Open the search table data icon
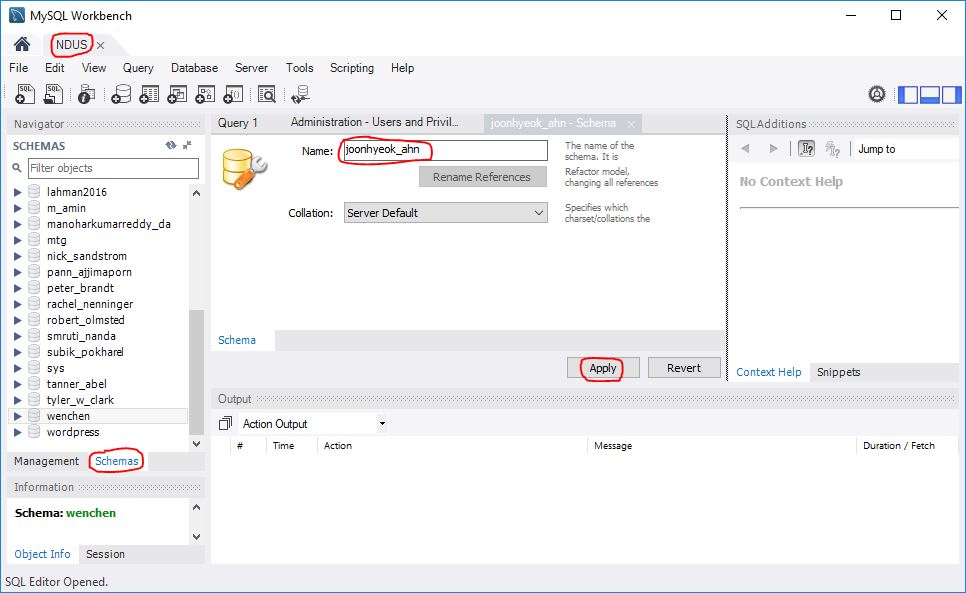This screenshot has height=593, width=966. (x=266, y=94)
